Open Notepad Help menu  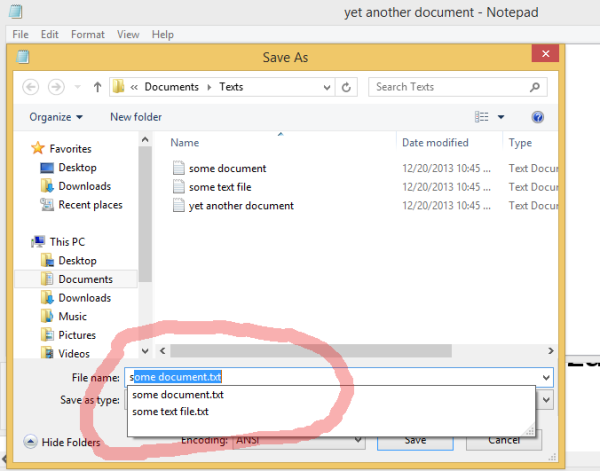[163, 34]
